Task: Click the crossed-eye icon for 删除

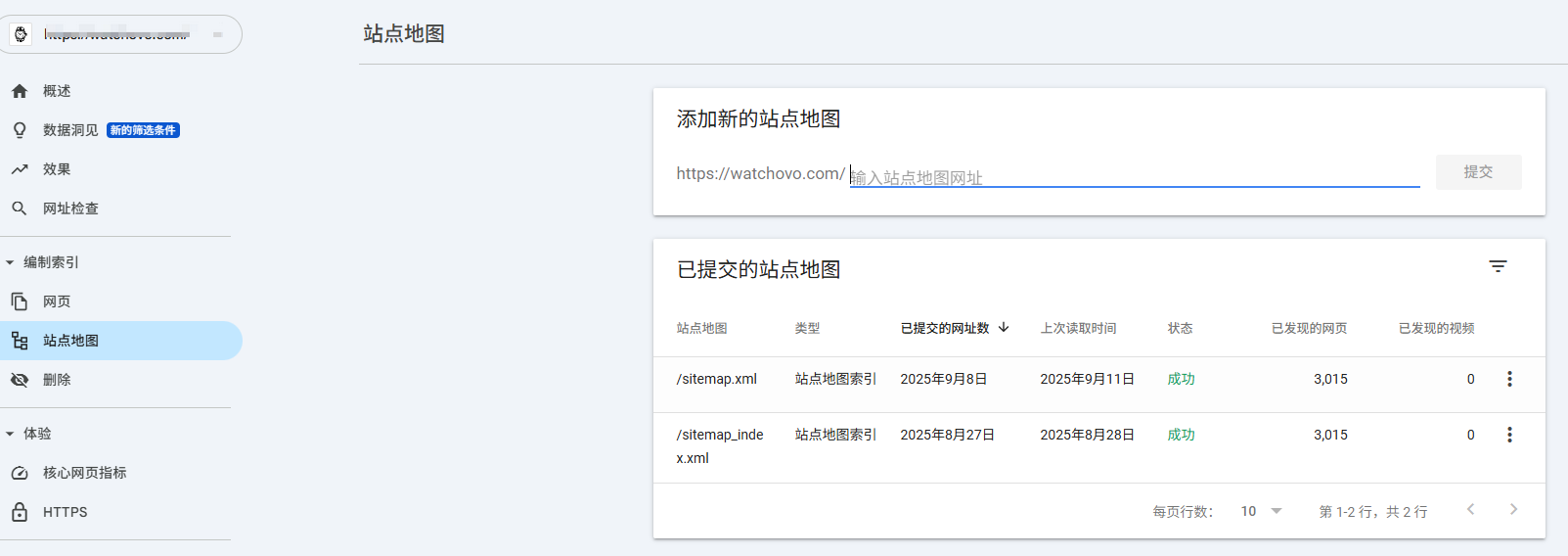Action: pyautogui.click(x=20, y=380)
